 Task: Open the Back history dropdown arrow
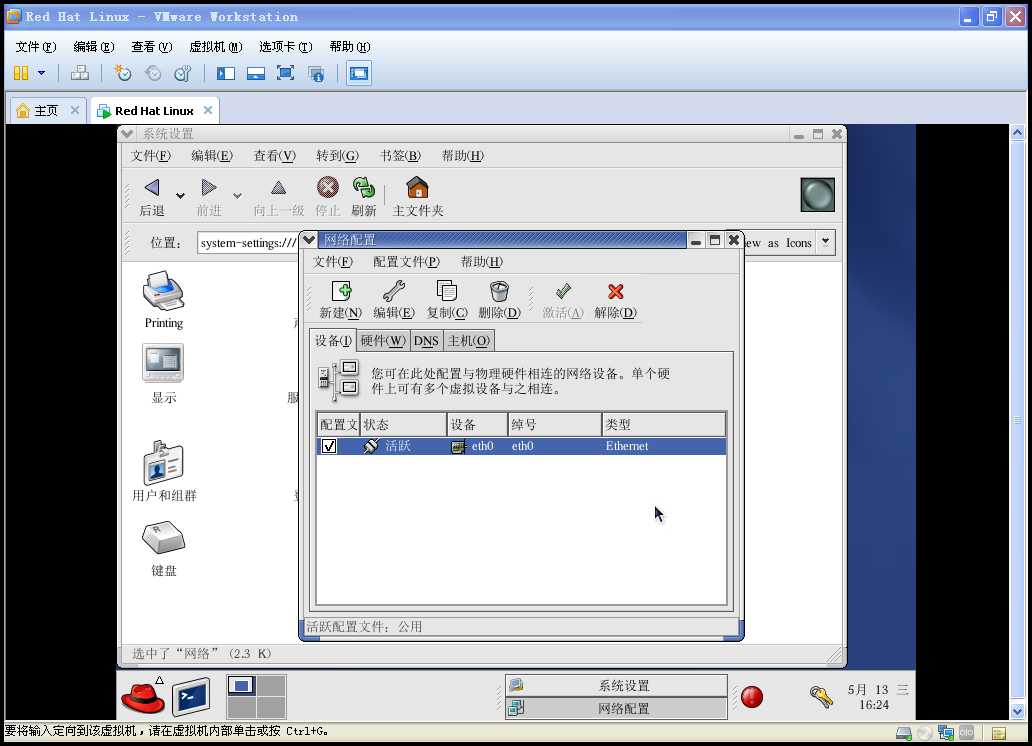click(180, 195)
